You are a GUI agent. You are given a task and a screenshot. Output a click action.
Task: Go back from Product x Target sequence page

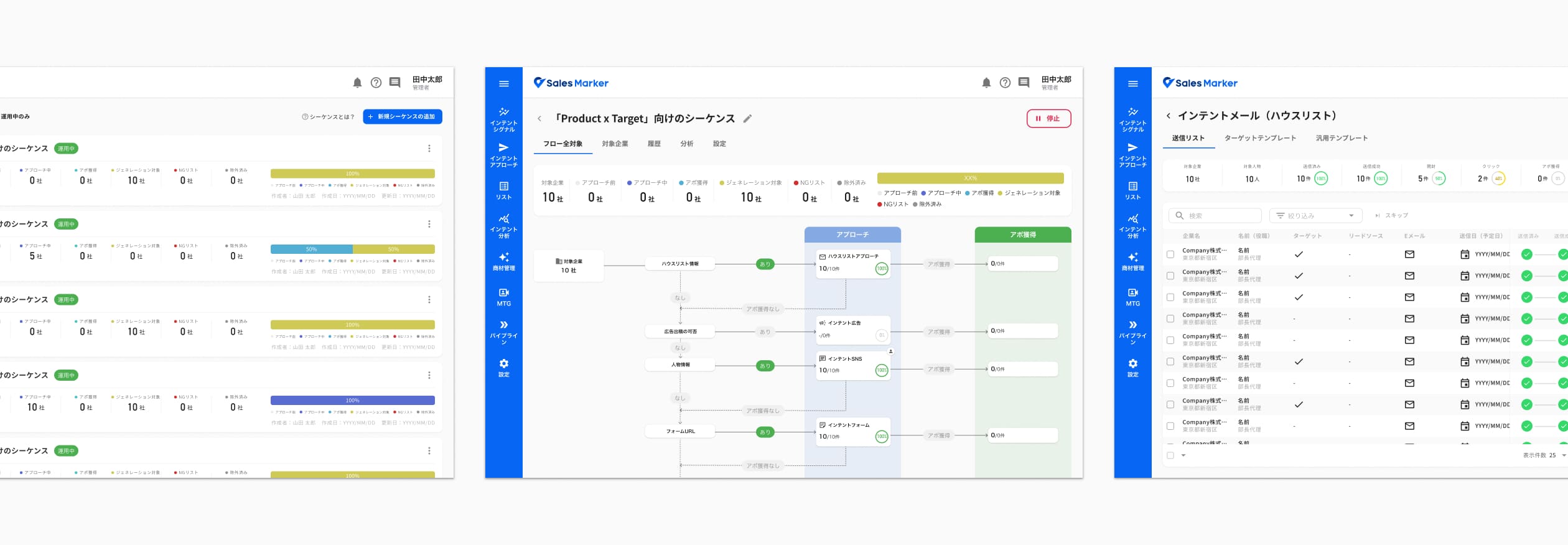click(539, 118)
